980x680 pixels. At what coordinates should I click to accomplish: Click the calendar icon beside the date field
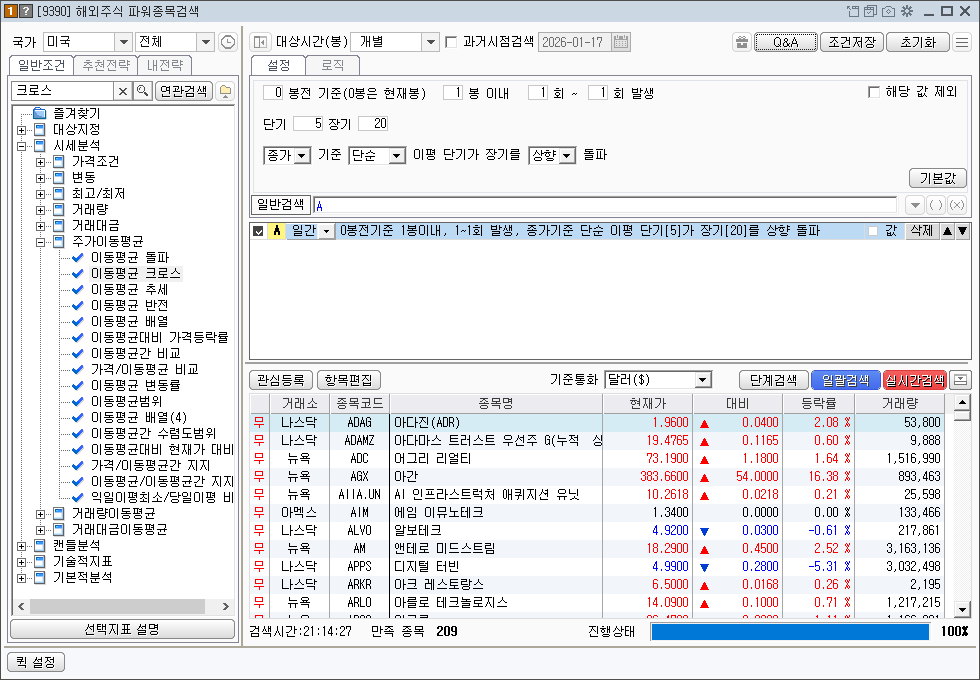[x=621, y=42]
